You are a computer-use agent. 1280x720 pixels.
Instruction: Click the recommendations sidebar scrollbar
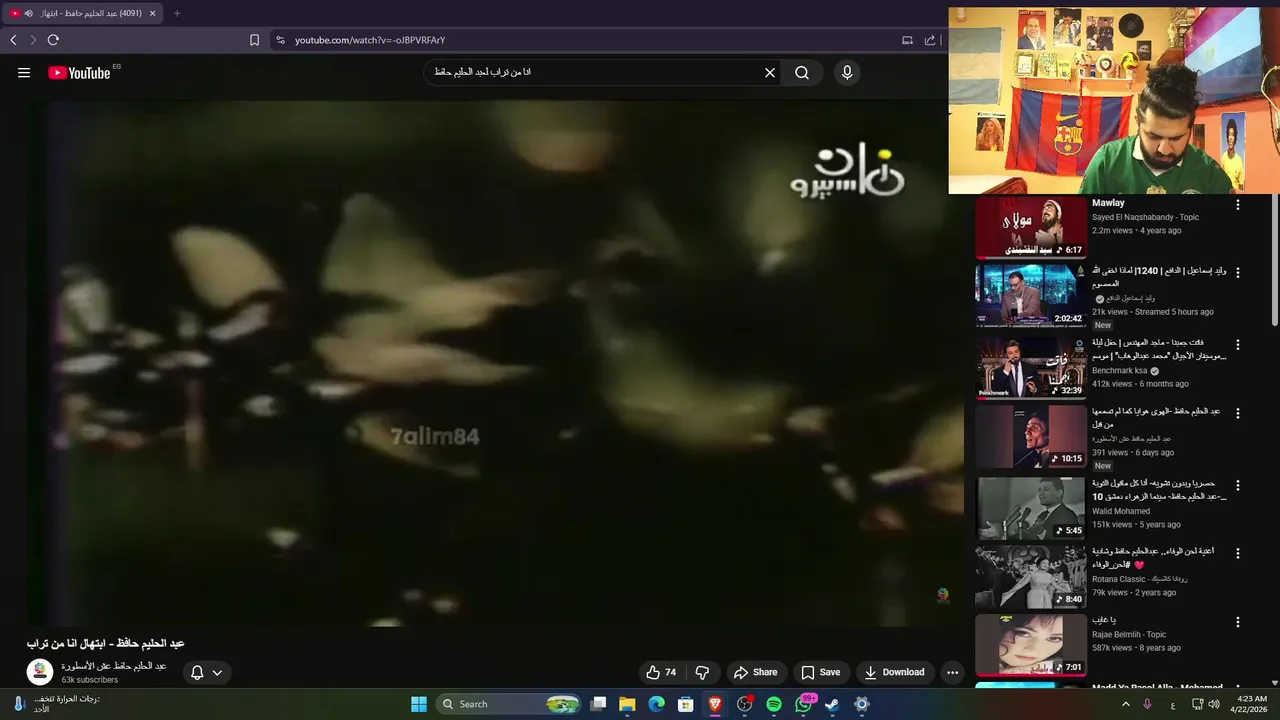coord(1274,260)
